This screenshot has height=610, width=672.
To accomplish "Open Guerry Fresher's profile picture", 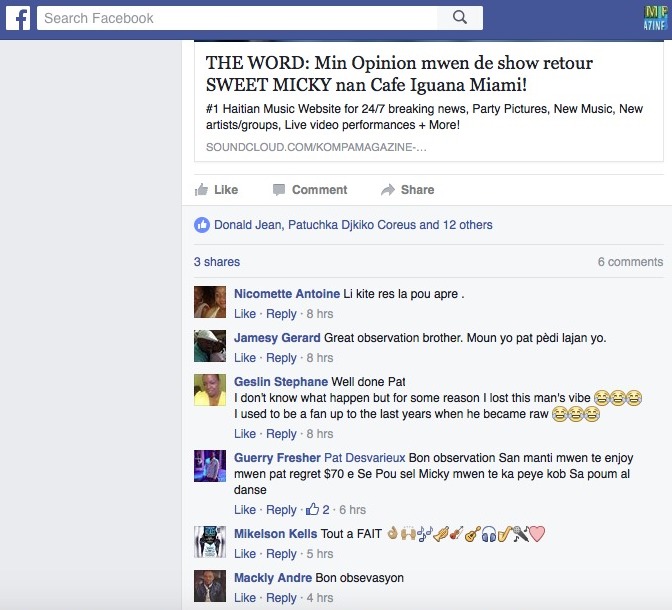I will [x=210, y=466].
